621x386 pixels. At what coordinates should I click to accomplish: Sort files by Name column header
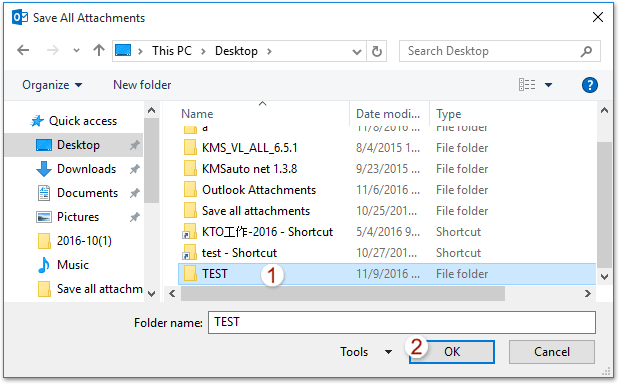coord(197,114)
